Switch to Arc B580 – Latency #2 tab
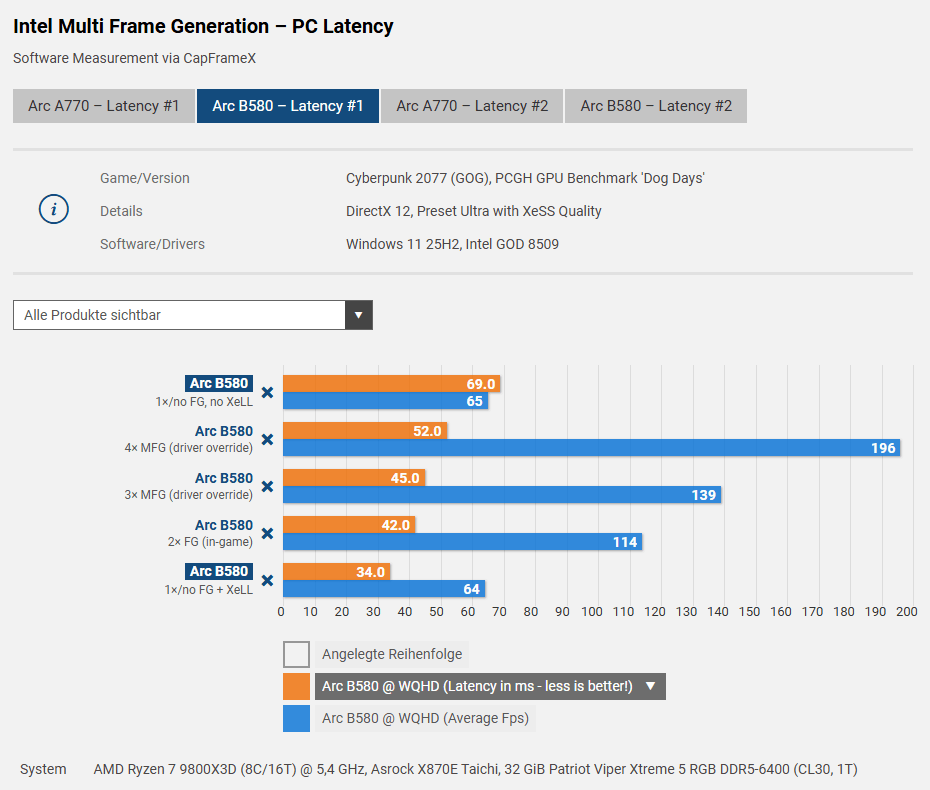 pos(656,106)
